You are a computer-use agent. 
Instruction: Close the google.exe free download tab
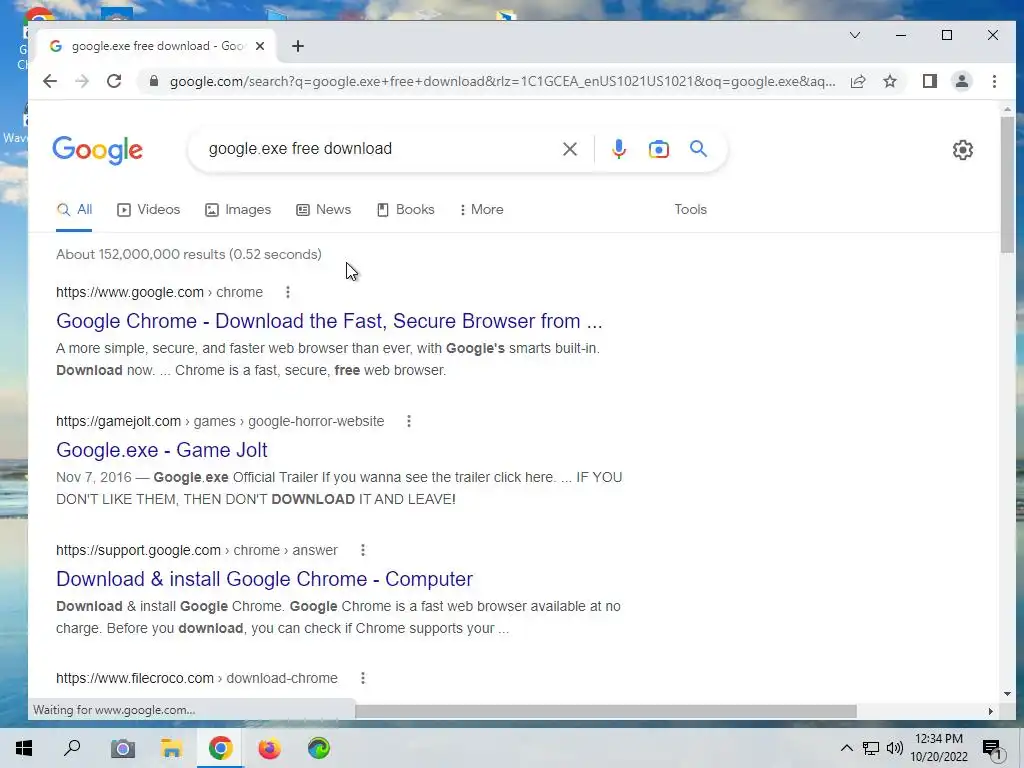tap(260, 46)
